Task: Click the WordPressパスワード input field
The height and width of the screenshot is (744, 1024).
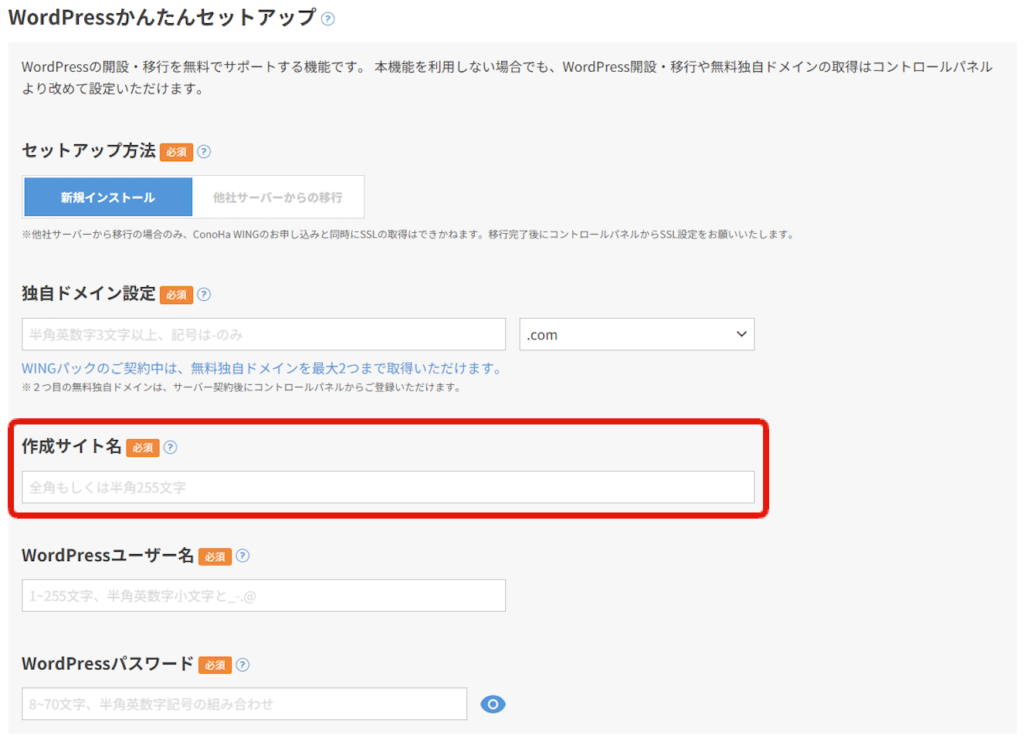Action: pos(244,705)
